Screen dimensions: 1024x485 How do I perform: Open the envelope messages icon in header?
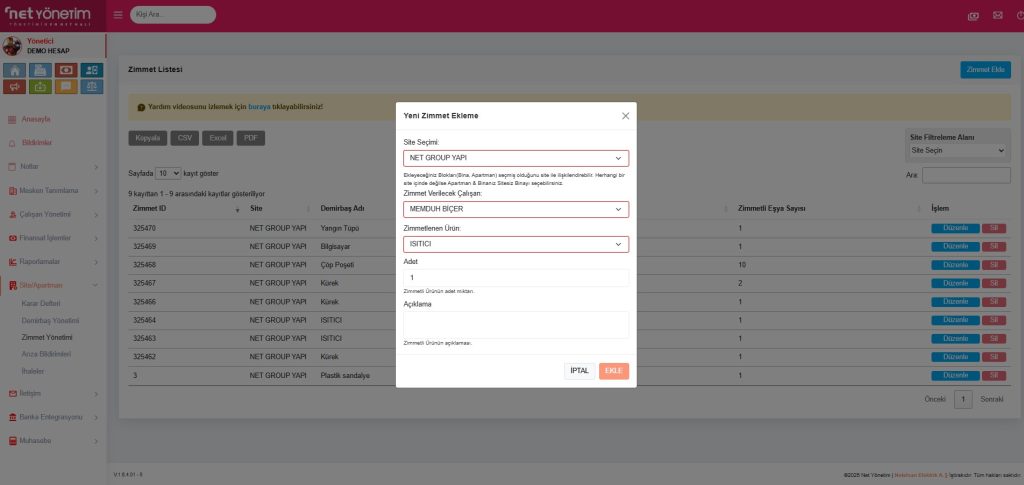(x=997, y=15)
